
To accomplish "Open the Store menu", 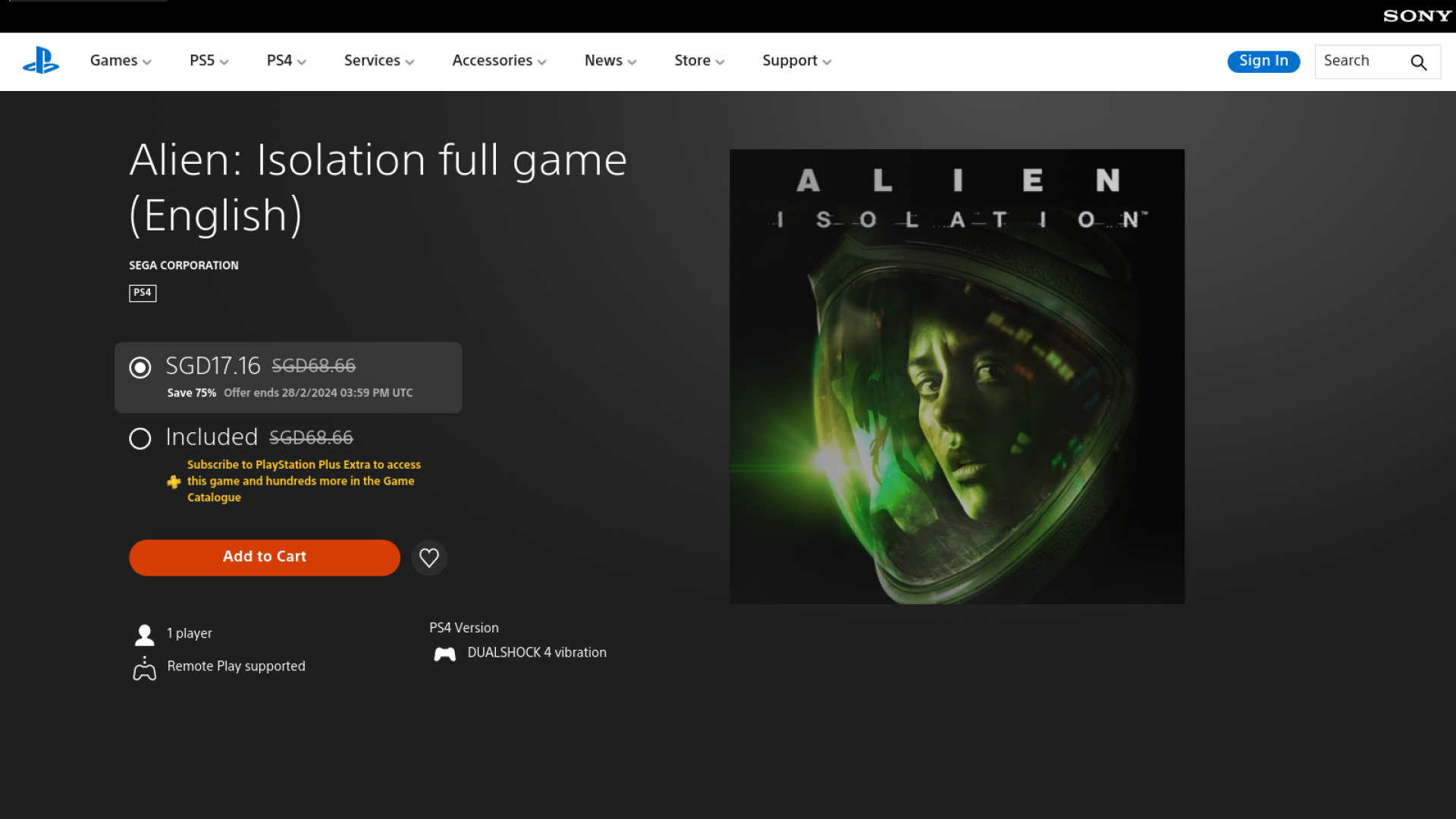I will 699,61.
